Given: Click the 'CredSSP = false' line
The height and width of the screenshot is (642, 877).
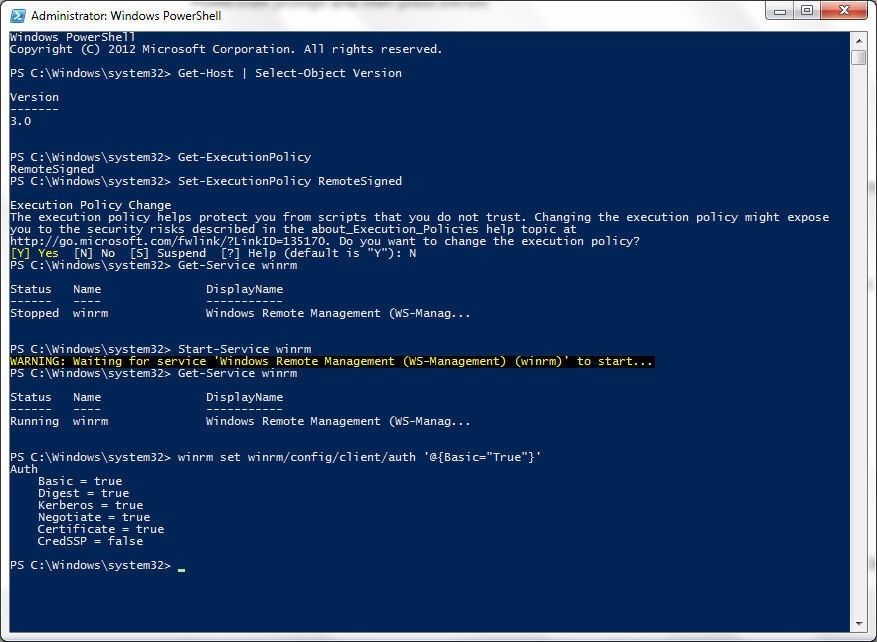Looking at the screenshot, I should [x=90, y=541].
